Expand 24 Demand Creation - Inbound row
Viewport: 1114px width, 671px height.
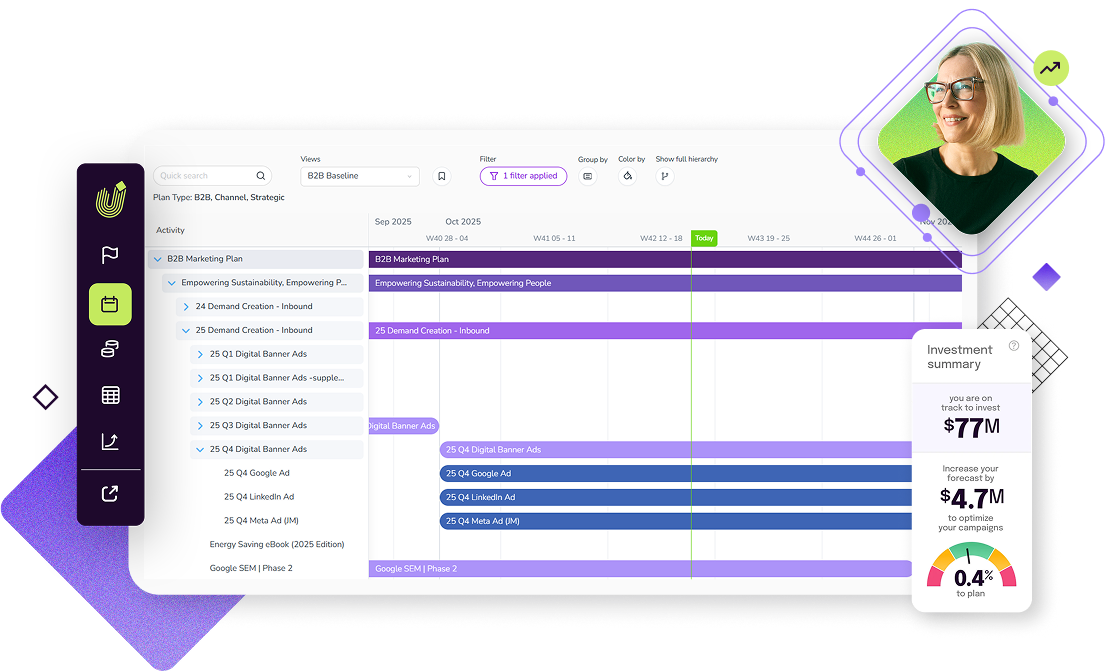tap(186, 307)
